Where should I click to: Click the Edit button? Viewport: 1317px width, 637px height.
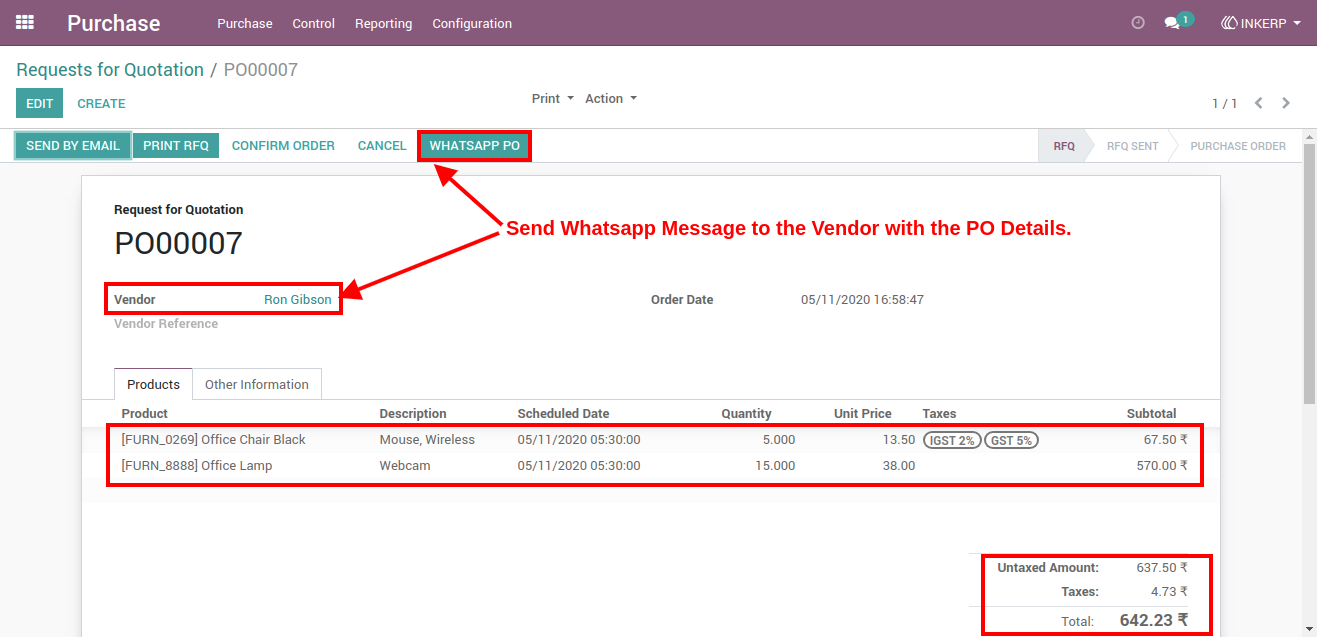40,103
